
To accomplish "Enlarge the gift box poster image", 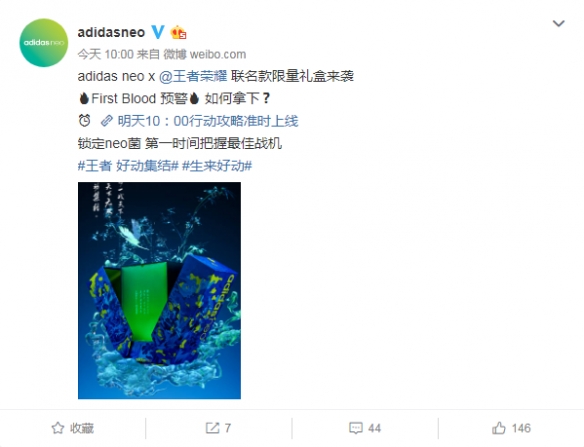I will click(x=159, y=290).
